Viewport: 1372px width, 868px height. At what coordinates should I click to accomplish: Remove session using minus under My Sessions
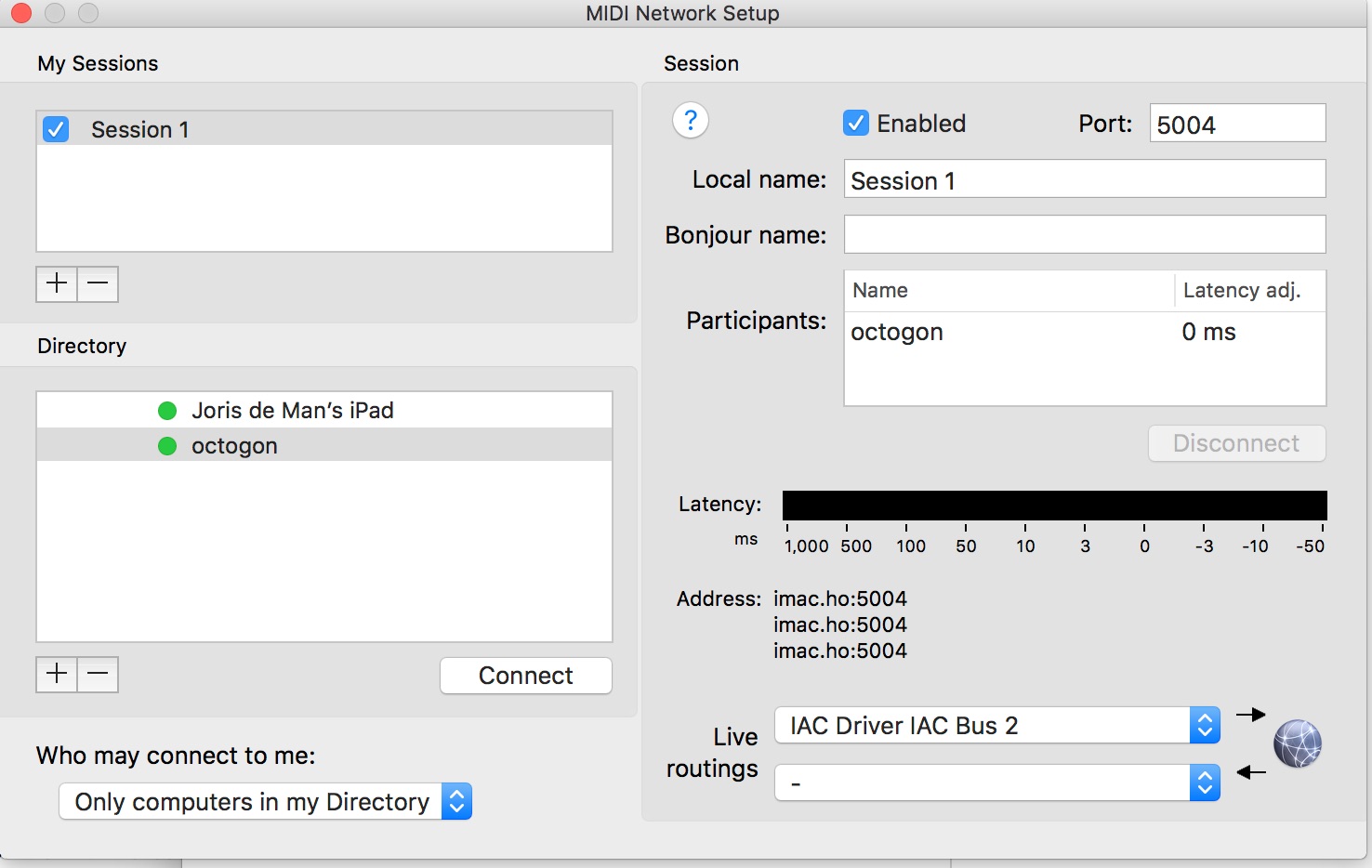98,283
